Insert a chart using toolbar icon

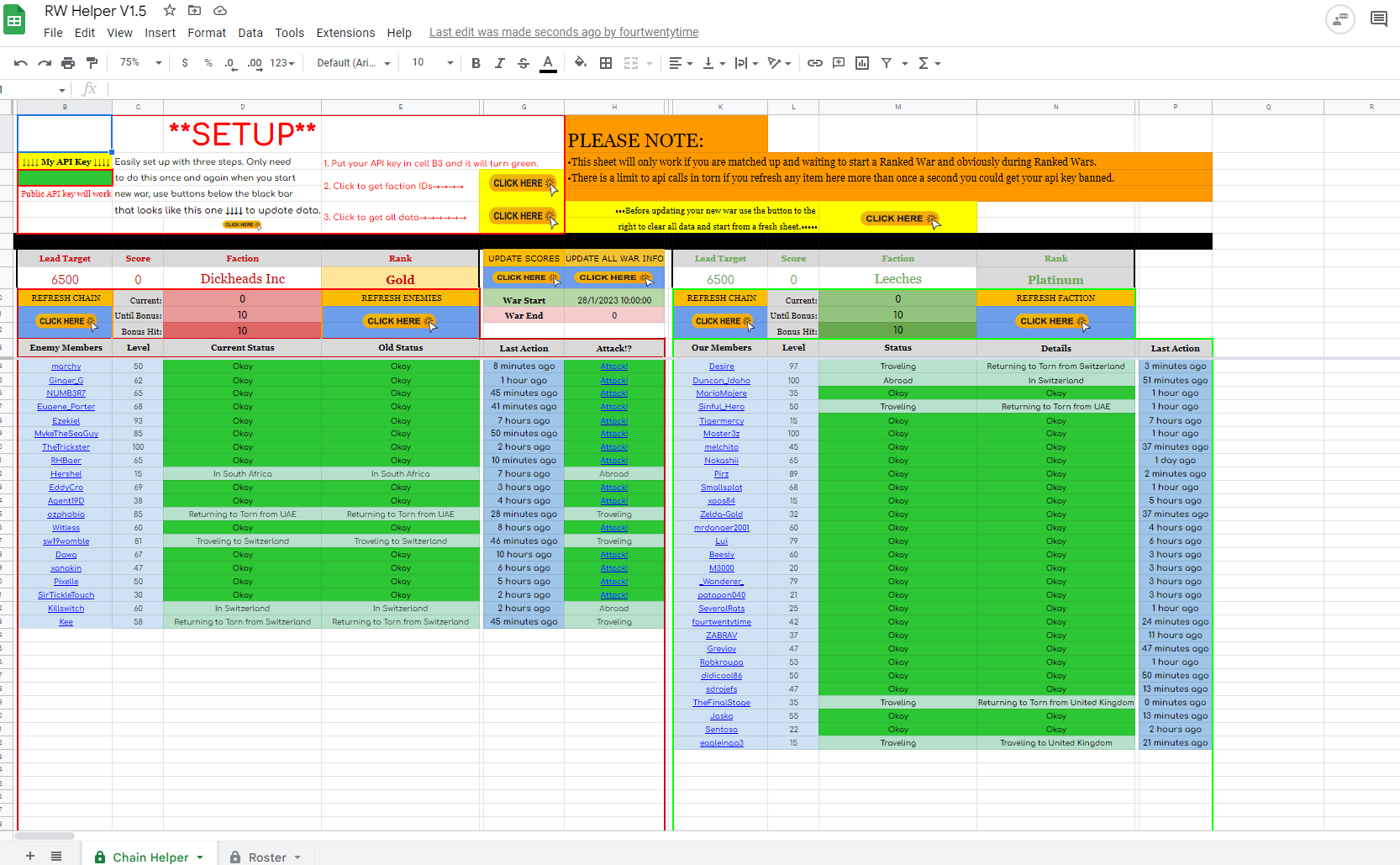pos(862,63)
